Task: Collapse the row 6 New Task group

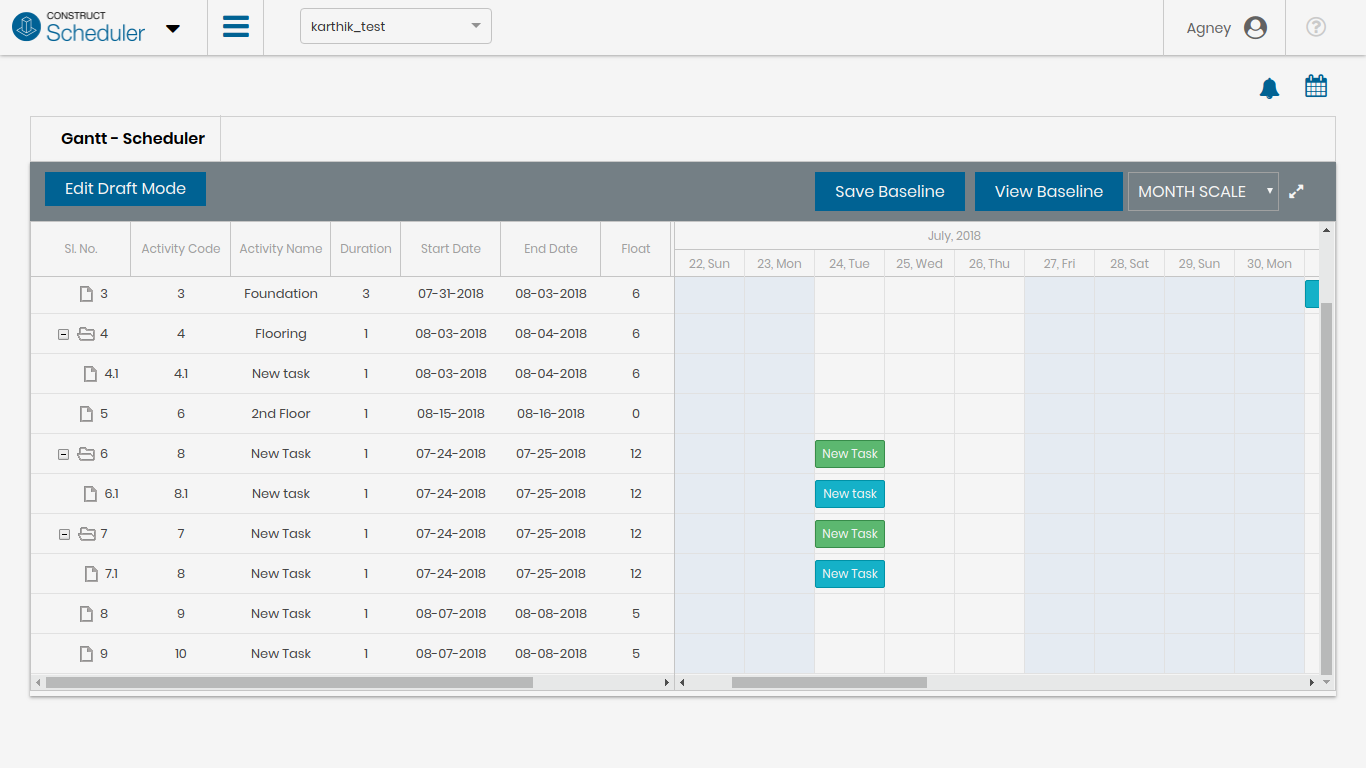Action: tap(64, 455)
